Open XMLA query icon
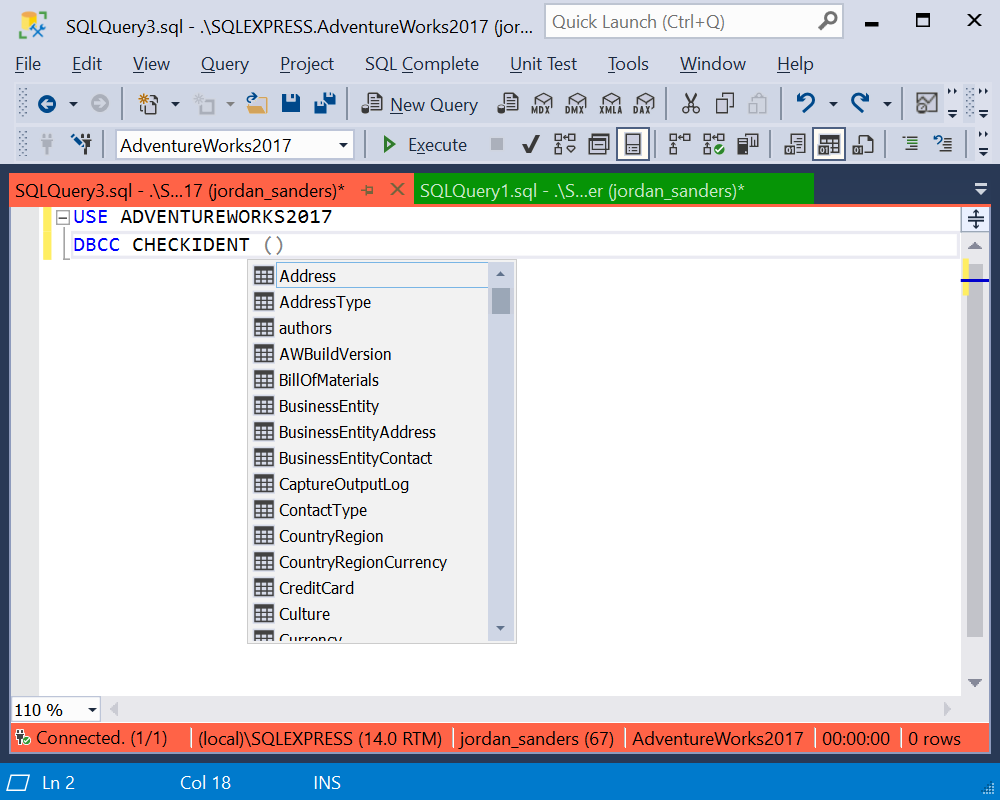 coord(611,103)
